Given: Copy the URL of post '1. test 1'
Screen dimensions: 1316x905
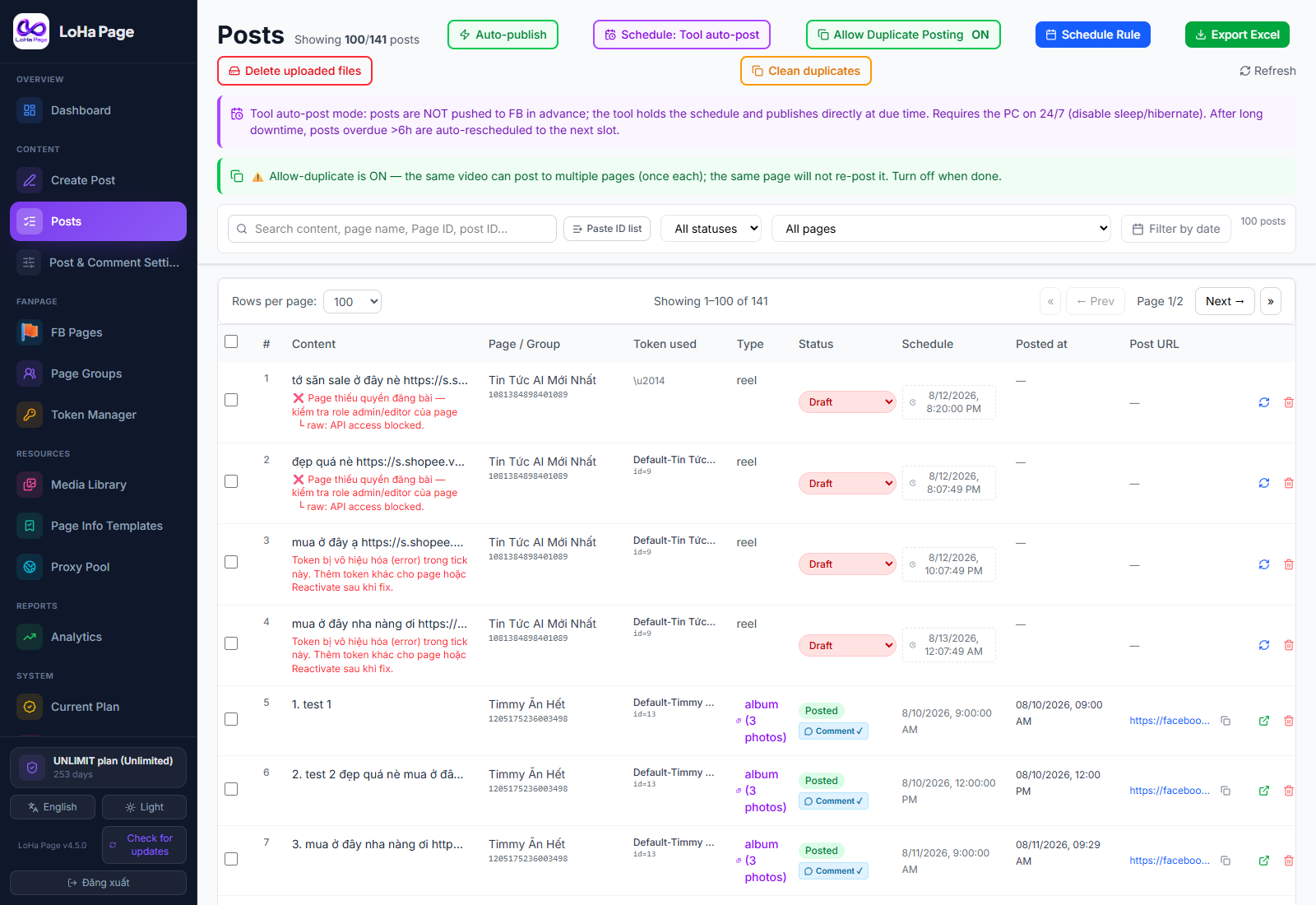Looking at the screenshot, I should point(1226,721).
